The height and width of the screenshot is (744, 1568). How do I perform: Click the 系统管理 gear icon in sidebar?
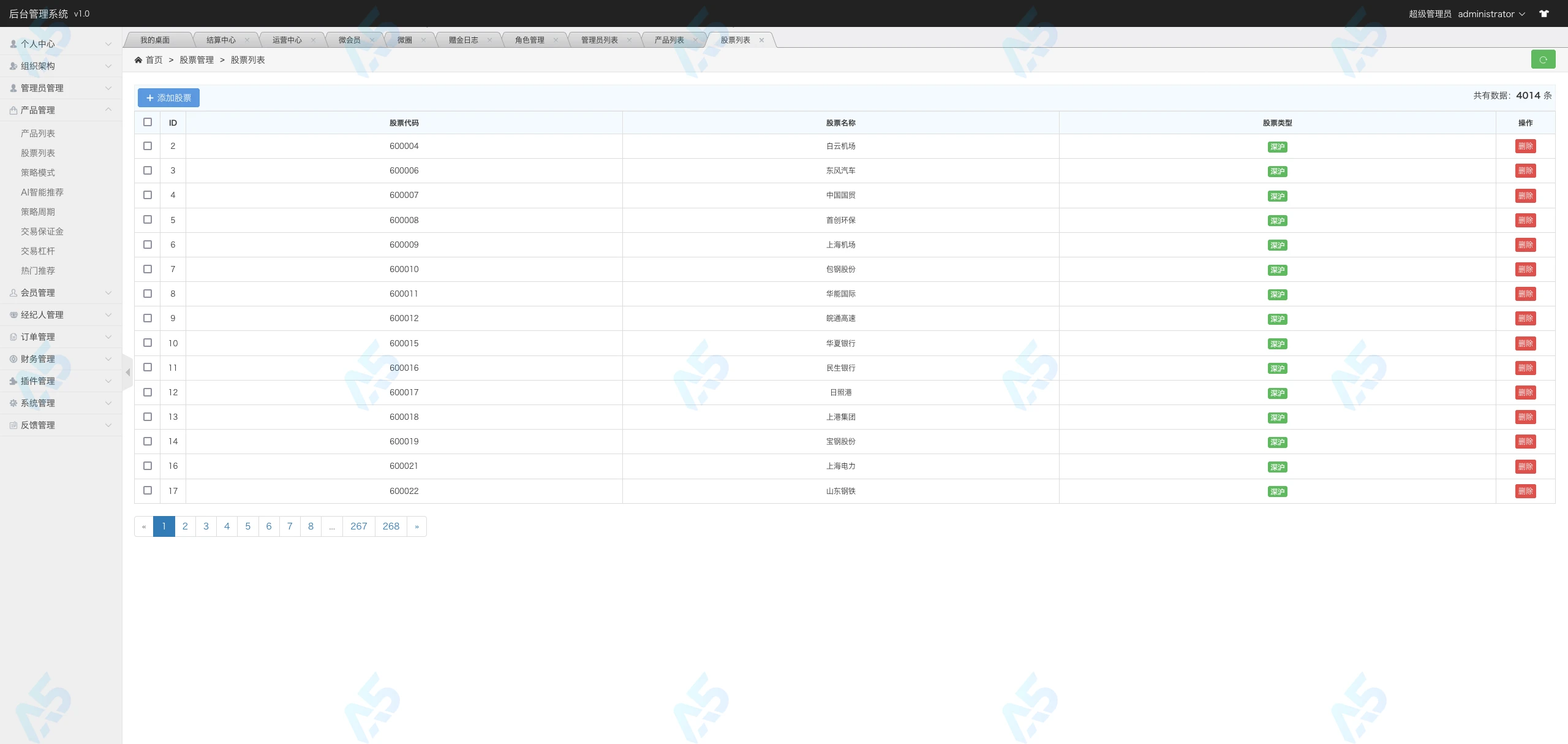click(13, 403)
